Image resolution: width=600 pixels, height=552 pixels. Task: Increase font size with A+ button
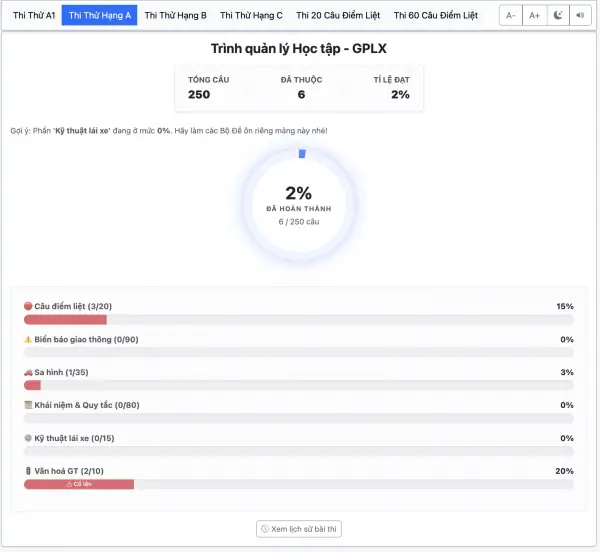(x=534, y=16)
